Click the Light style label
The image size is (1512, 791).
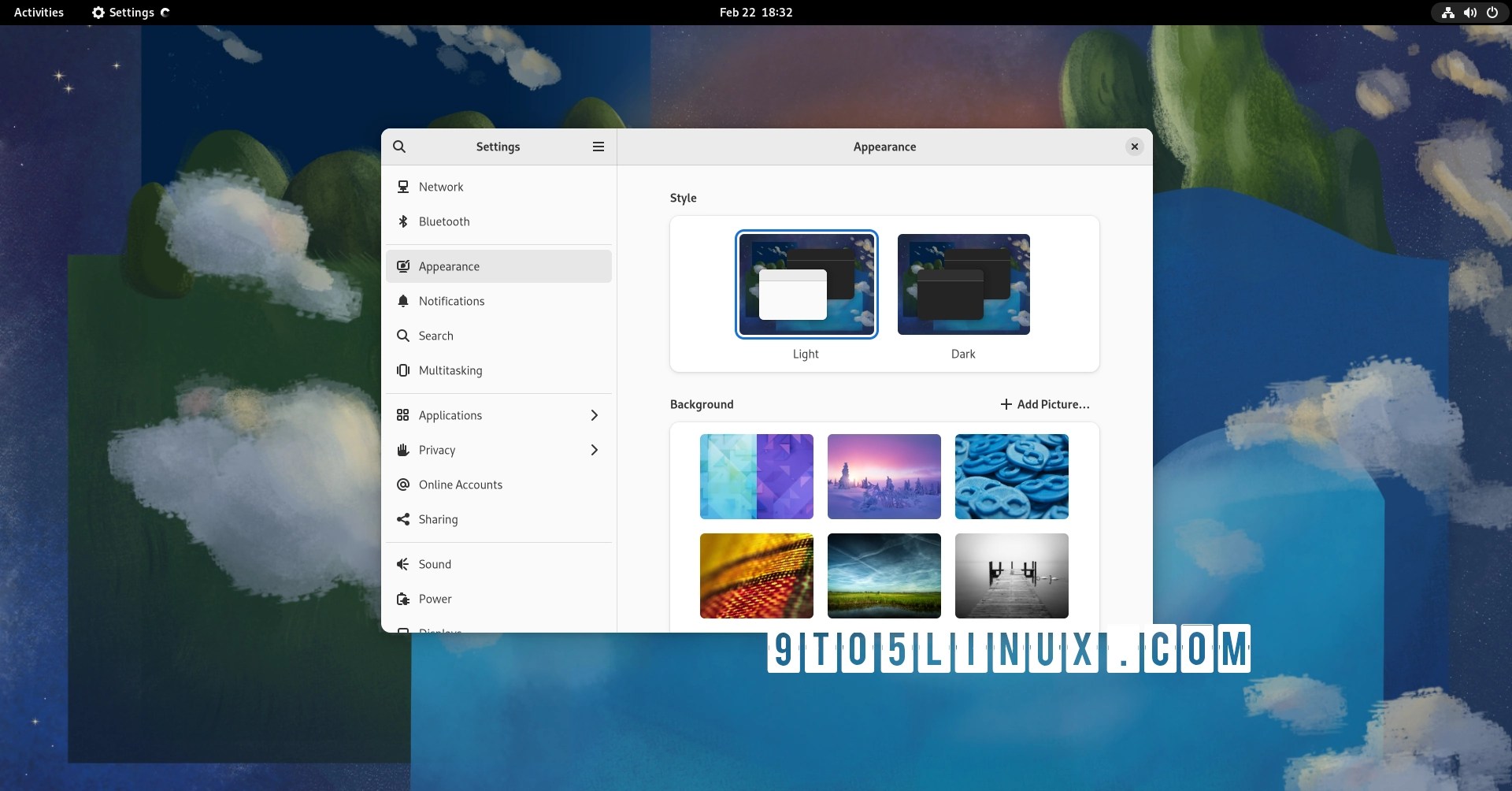point(806,354)
